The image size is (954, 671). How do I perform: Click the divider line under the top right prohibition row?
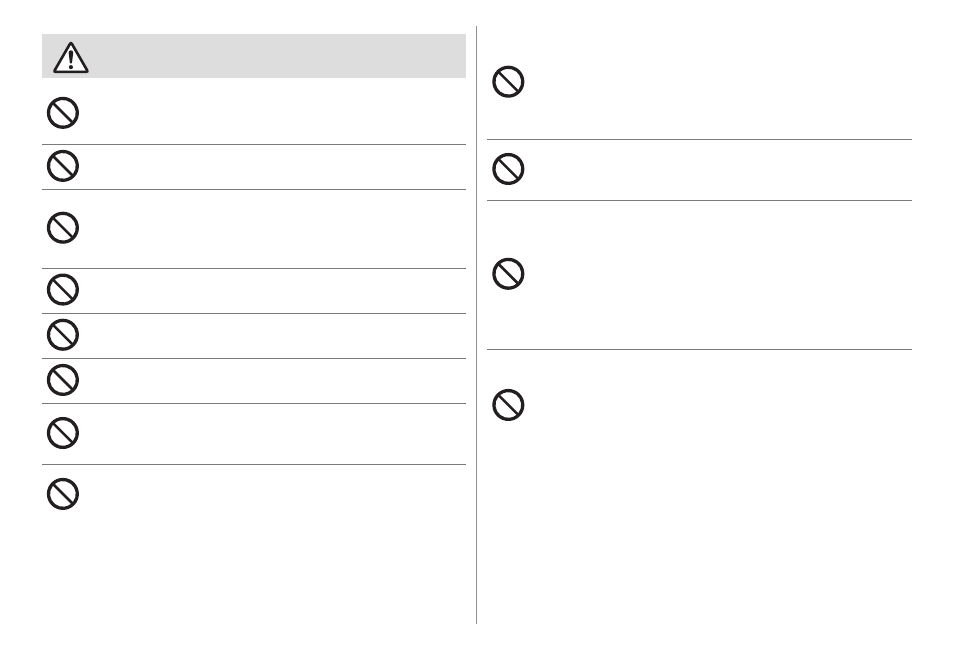pyautogui.click(x=699, y=139)
